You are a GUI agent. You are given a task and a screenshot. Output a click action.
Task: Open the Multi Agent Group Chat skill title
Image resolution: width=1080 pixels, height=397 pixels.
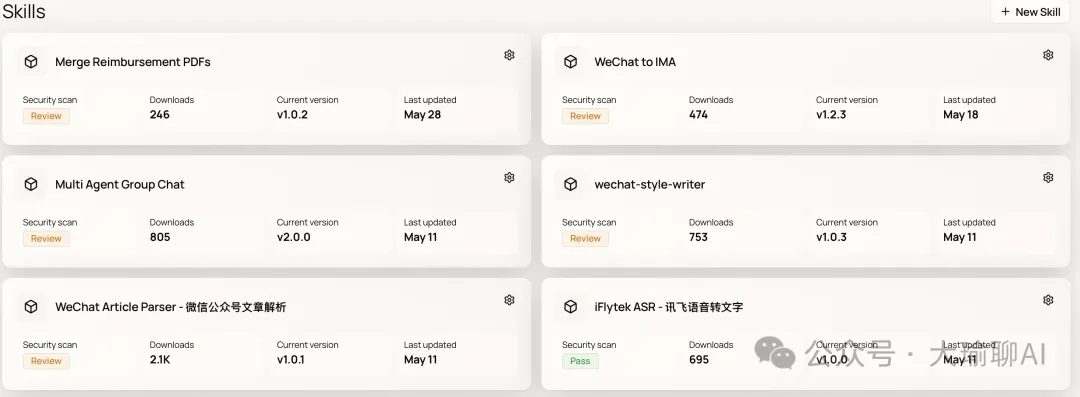pyautogui.click(x=120, y=185)
